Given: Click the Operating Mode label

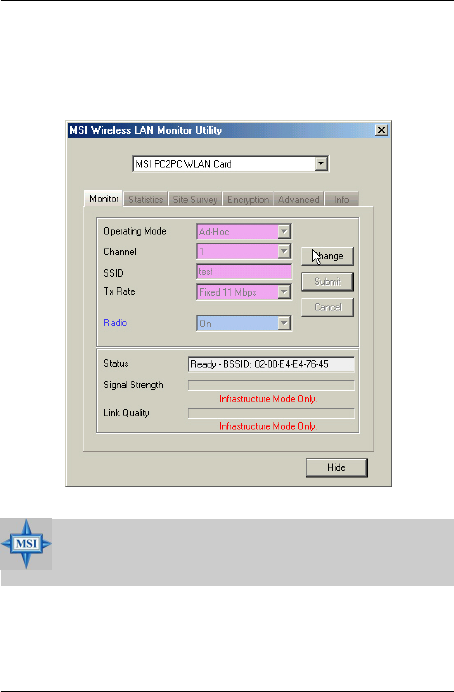Looking at the screenshot, I should pos(135,231).
